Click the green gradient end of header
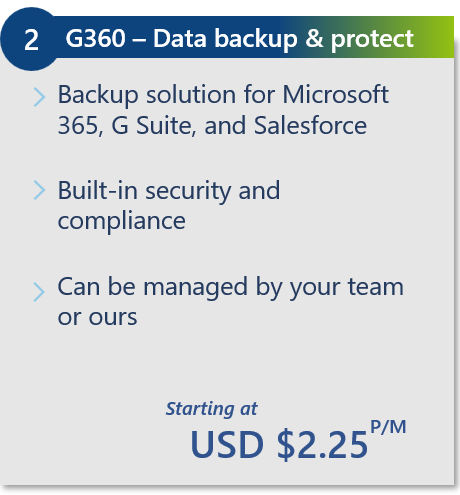The width and height of the screenshot is (460, 495). 437,37
